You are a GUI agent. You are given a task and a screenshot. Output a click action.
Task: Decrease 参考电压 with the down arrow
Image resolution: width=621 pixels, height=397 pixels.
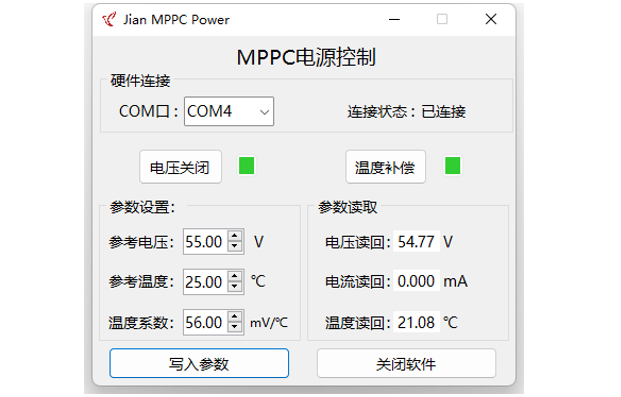point(235,246)
